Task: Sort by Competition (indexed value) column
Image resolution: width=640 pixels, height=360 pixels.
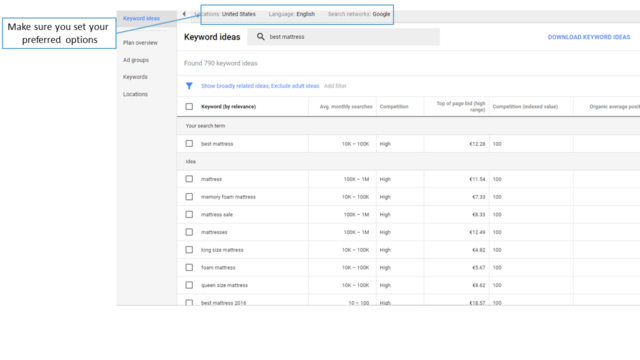Action: coord(525,107)
